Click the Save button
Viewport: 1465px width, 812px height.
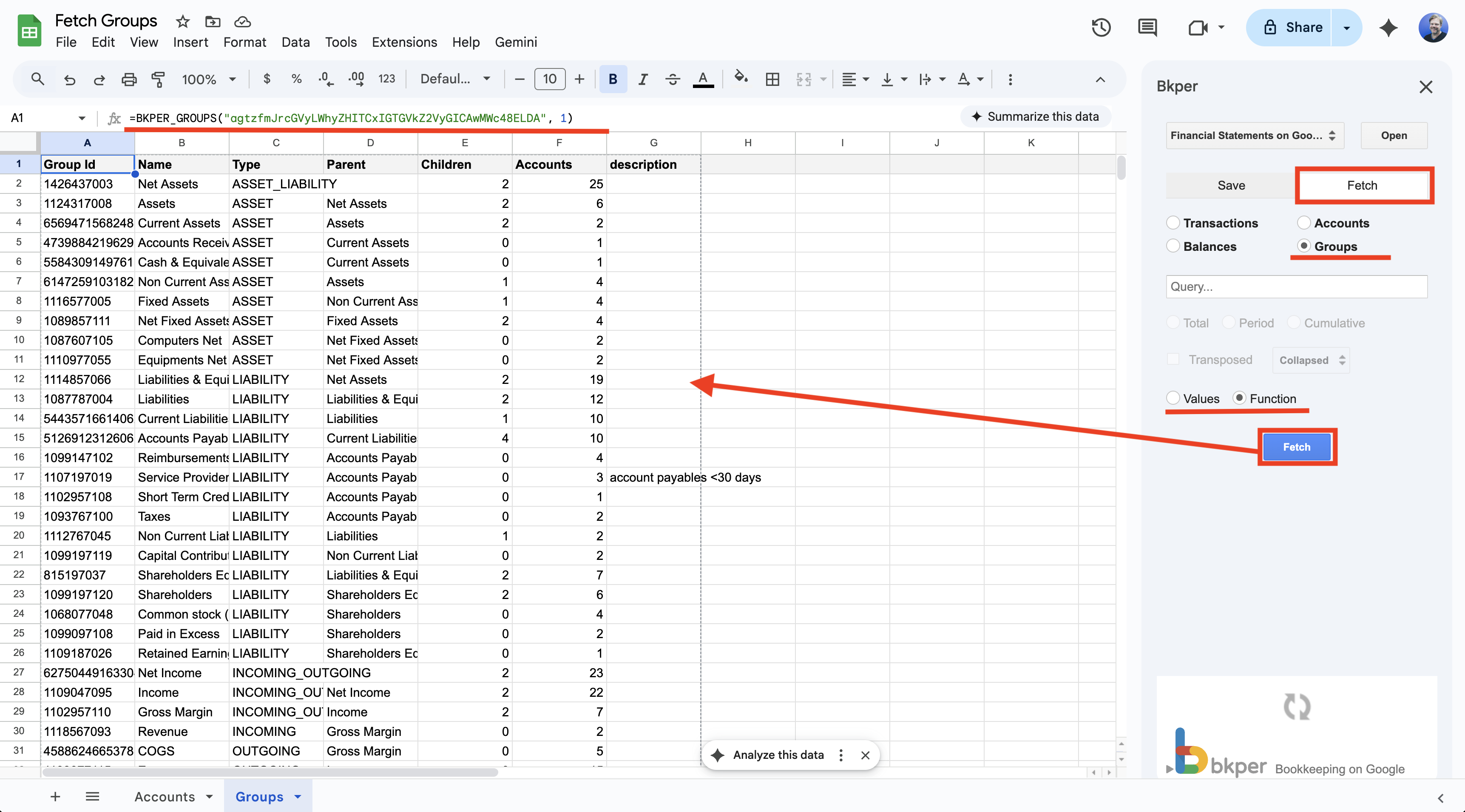tap(1230, 185)
